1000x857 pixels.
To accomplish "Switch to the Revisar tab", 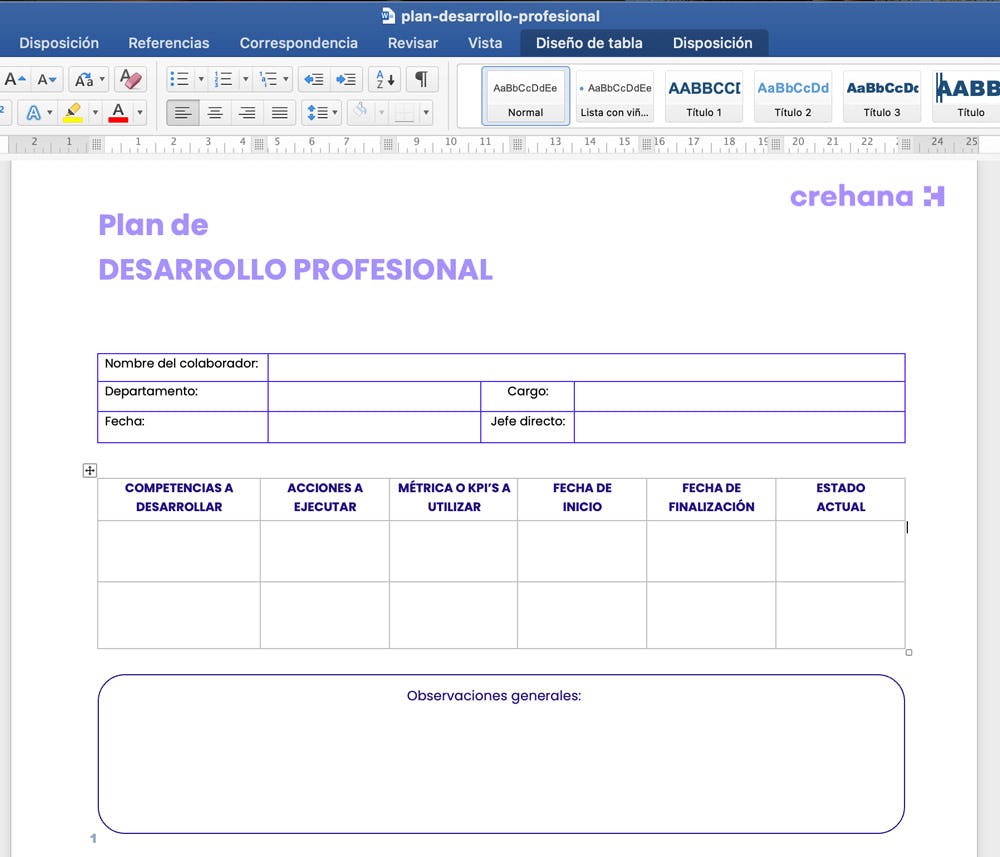I will pos(413,43).
